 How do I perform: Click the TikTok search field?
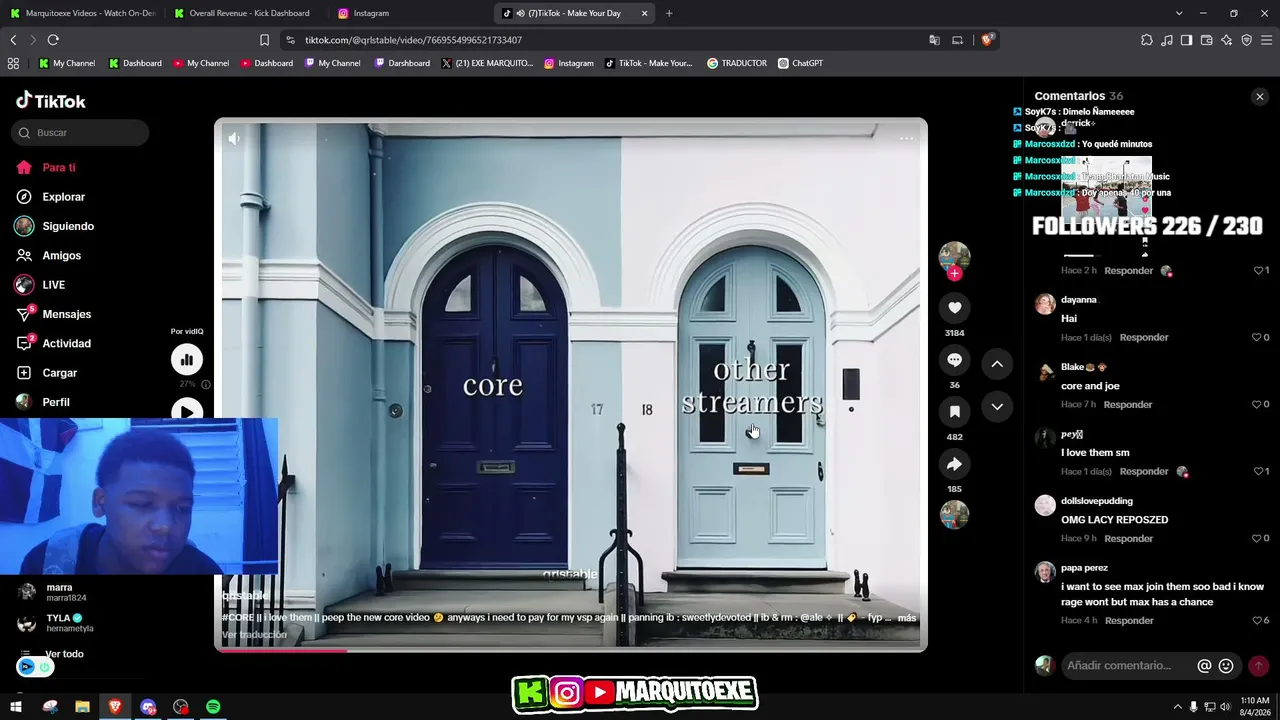(81, 132)
